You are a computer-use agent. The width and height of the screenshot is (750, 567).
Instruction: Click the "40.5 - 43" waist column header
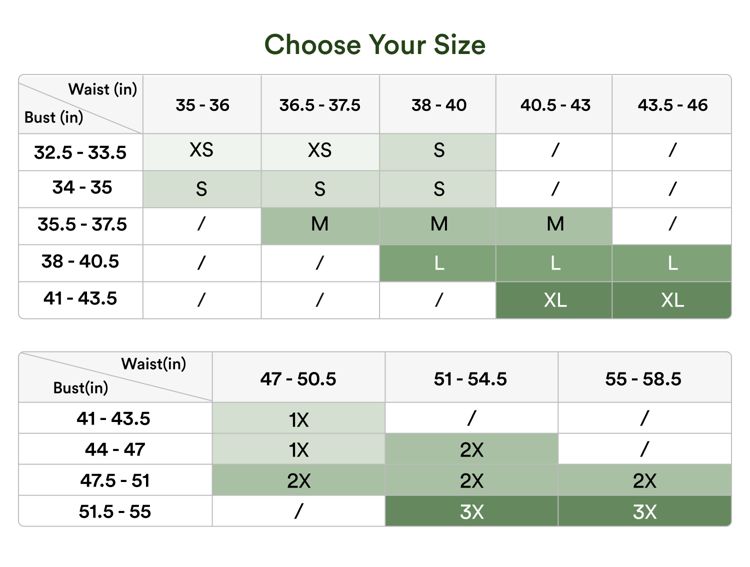point(555,105)
